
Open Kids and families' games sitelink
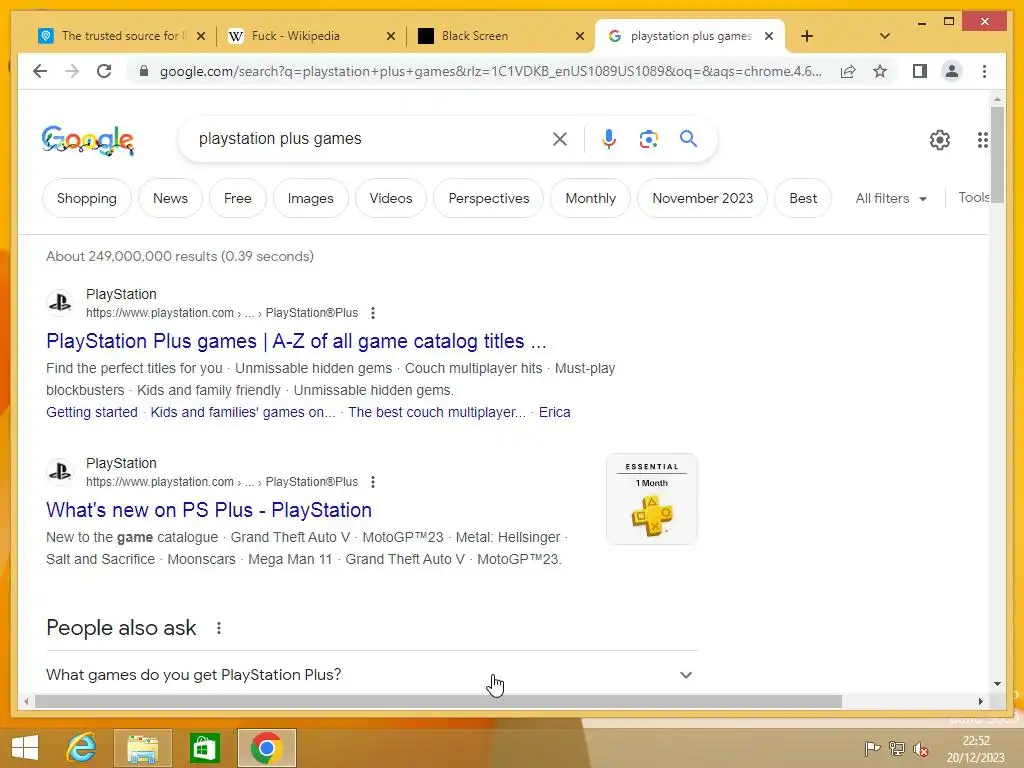point(242,412)
